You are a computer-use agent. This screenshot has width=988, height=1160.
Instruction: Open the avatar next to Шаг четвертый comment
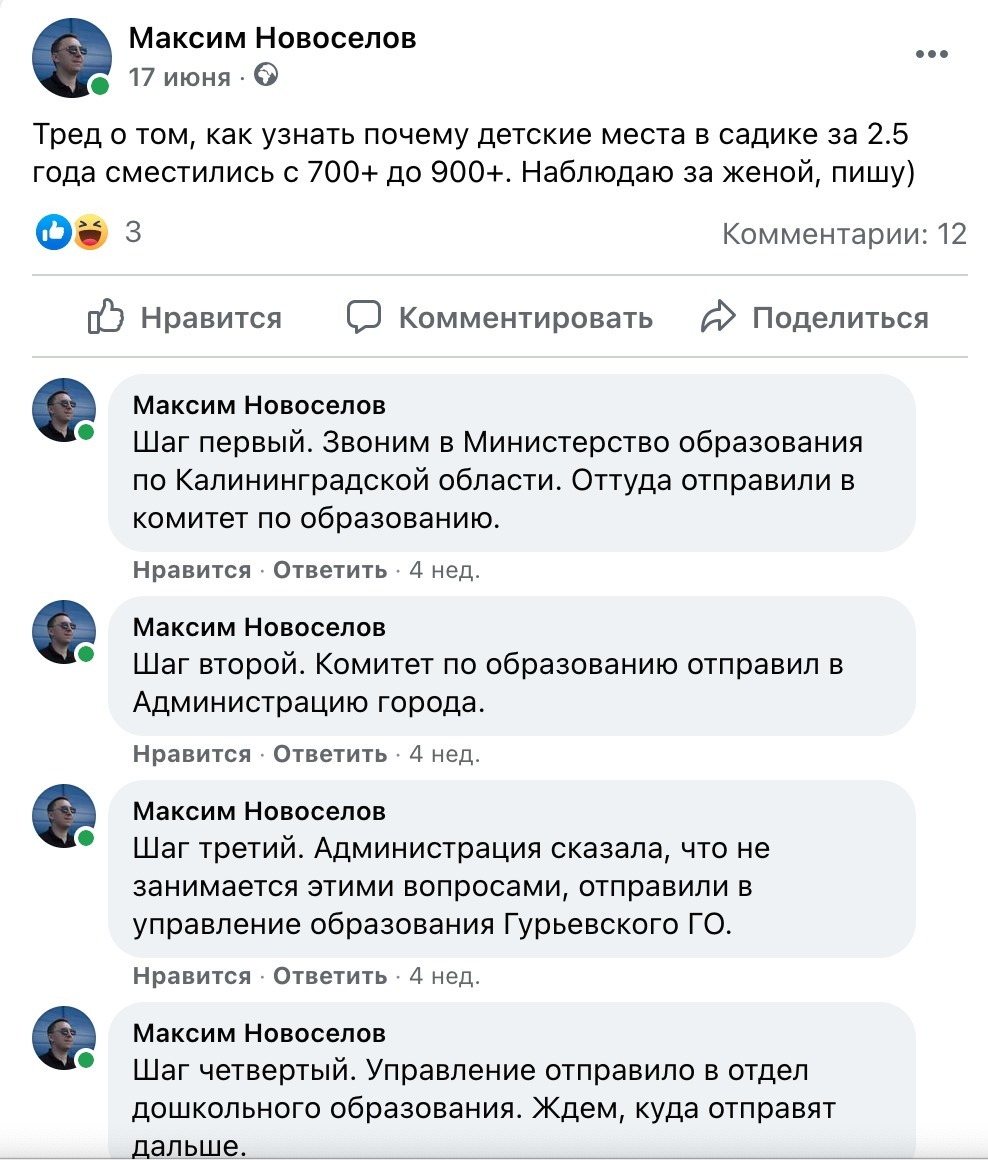(64, 1038)
